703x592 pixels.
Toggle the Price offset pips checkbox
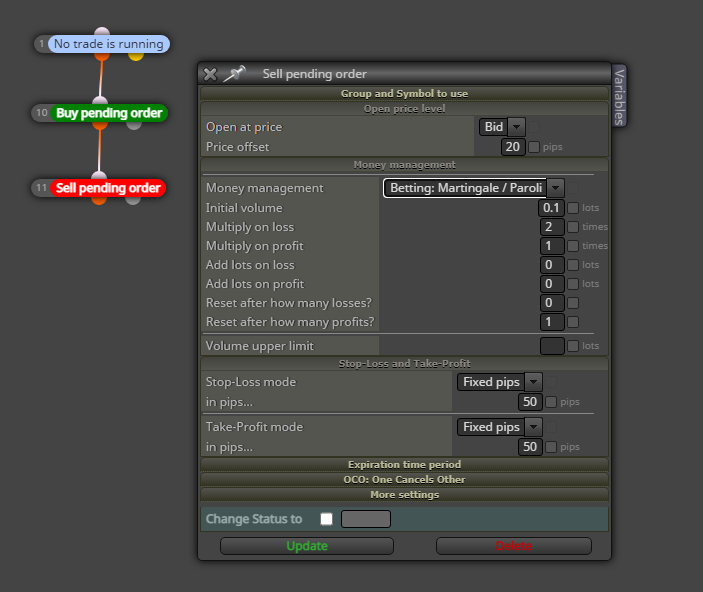[x=534, y=147]
